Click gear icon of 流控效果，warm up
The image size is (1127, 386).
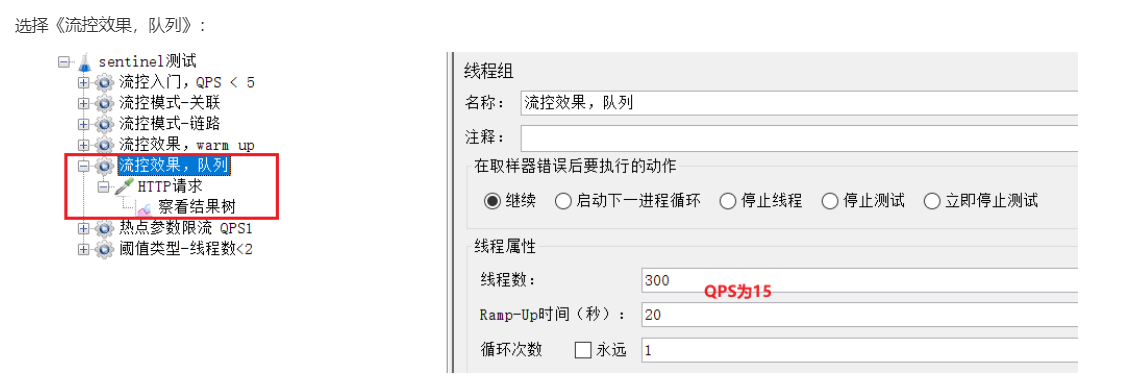[105, 145]
